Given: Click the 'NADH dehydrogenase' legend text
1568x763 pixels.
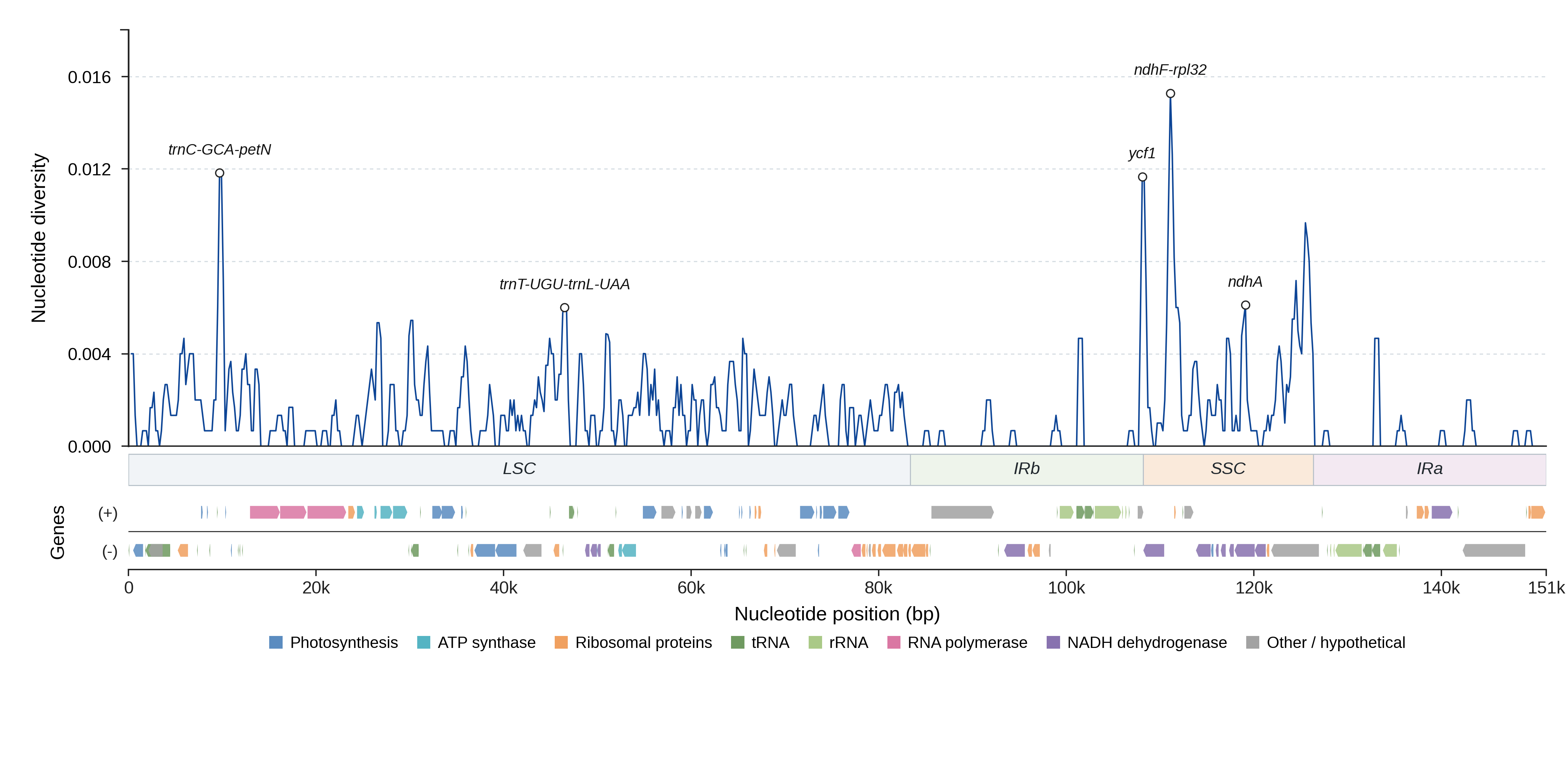Looking at the screenshot, I should 1147,643.
